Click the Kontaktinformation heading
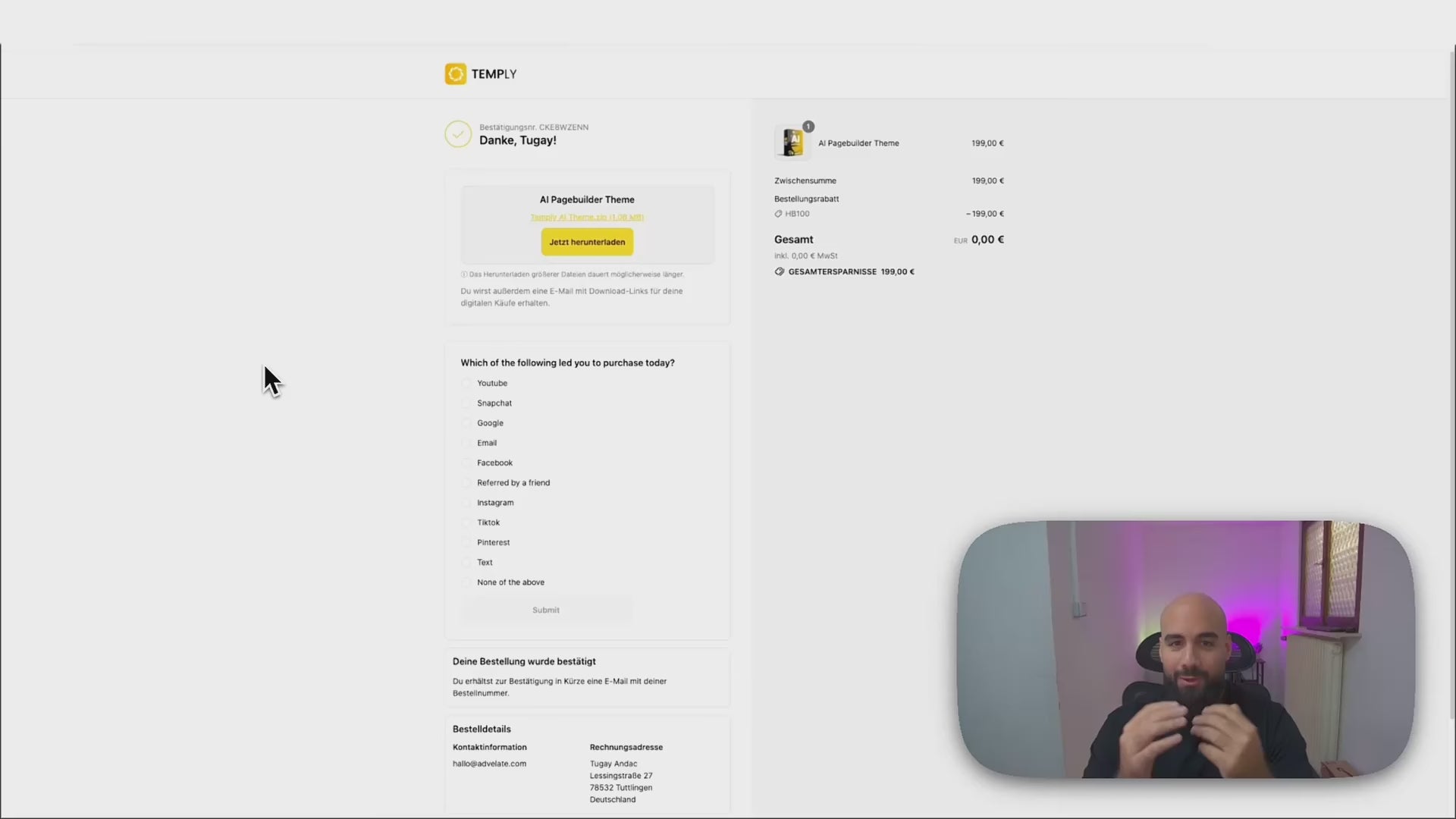The height and width of the screenshot is (819, 1456). pyautogui.click(x=489, y=748)
